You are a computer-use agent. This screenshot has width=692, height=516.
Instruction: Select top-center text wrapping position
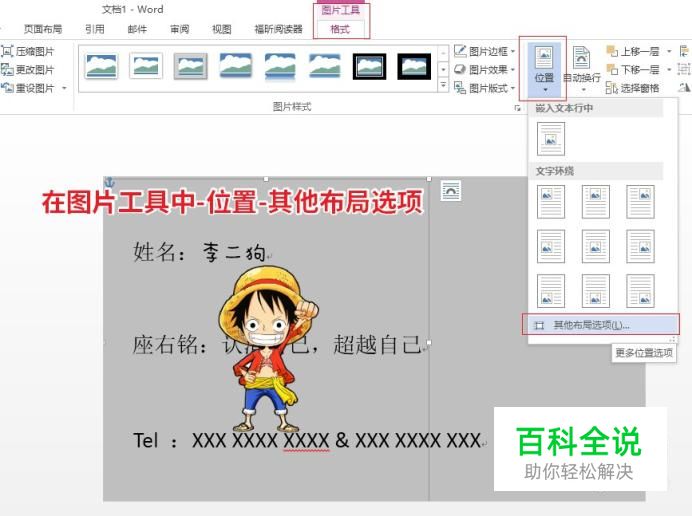coord(595,202)
